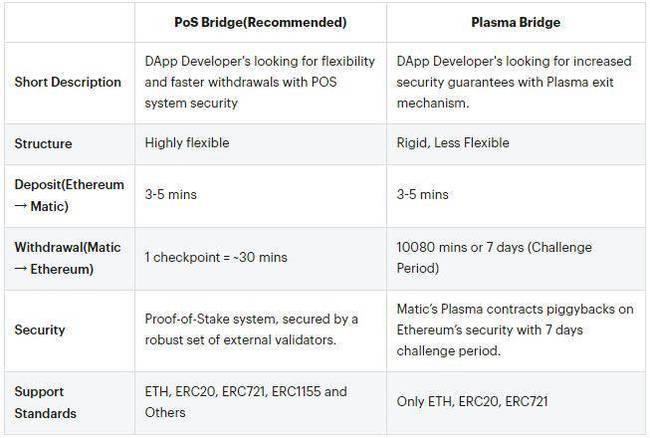Click the Deposit(Ethereum → Matic) row label

(69, 195)
